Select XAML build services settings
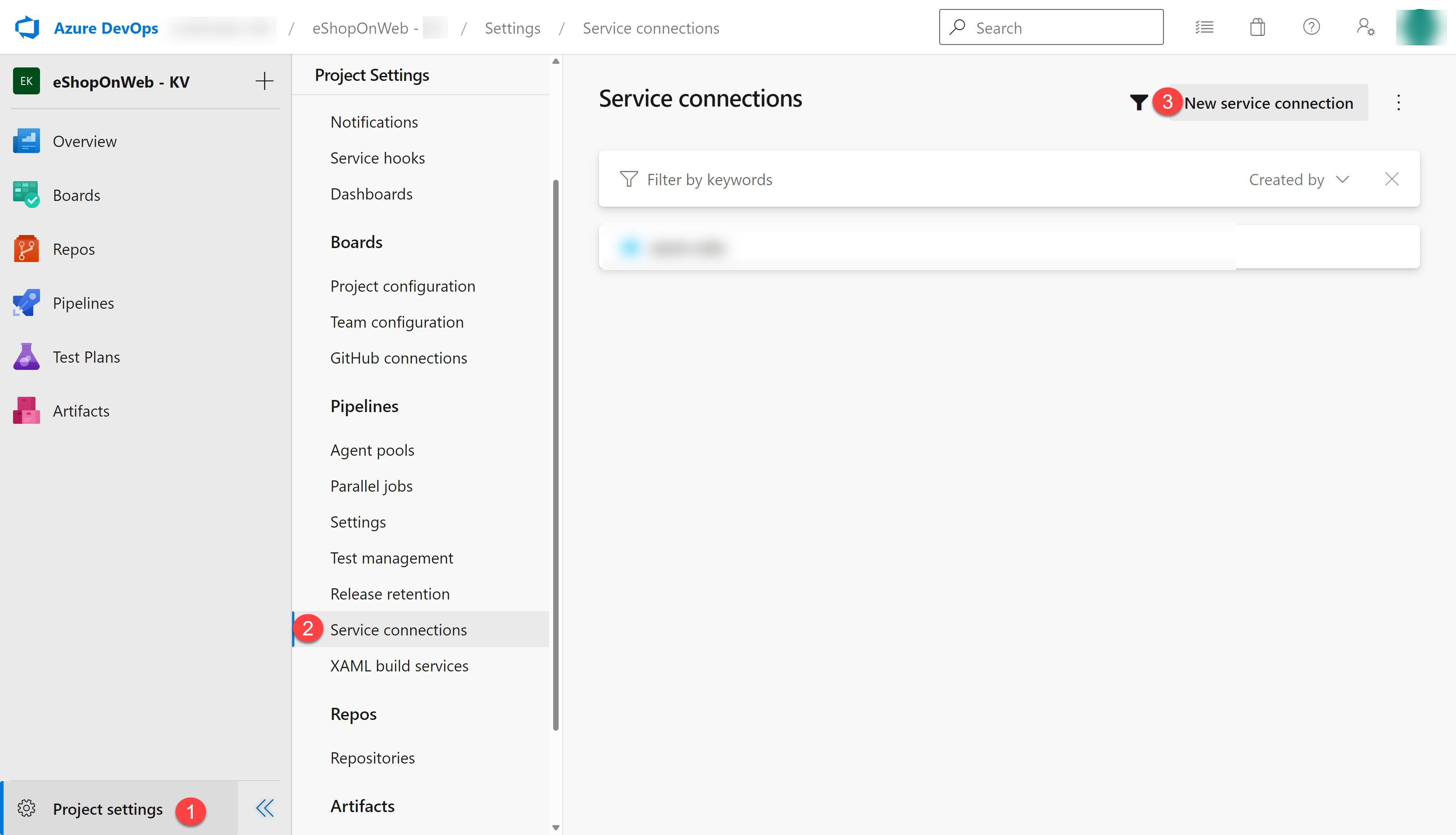This screenshot has width=1456, height=835. click(399, 664)
